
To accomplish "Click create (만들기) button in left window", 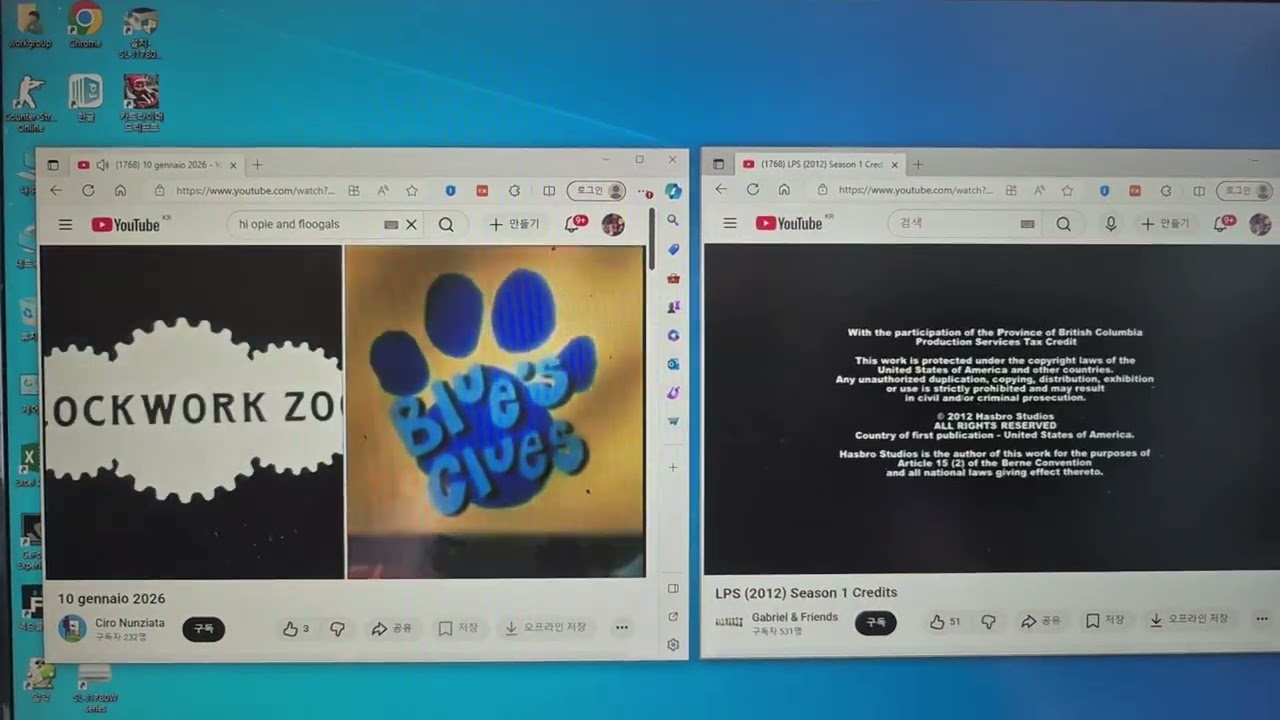I will (x=514, y=224).
